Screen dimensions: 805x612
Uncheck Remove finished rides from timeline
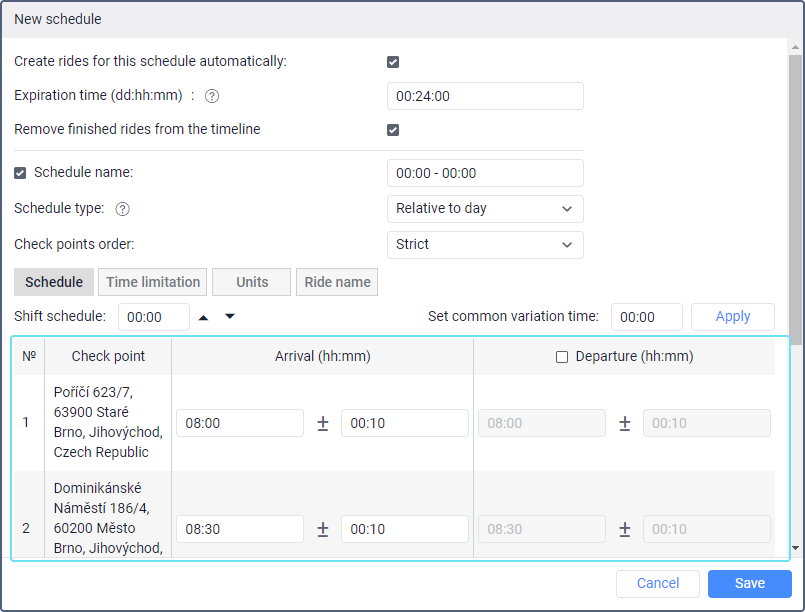coord(393,130)
